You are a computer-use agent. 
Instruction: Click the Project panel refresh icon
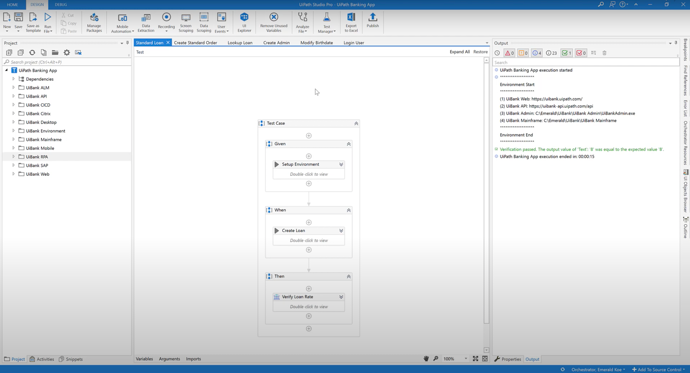pyautogui.click(x=32, y=52)
